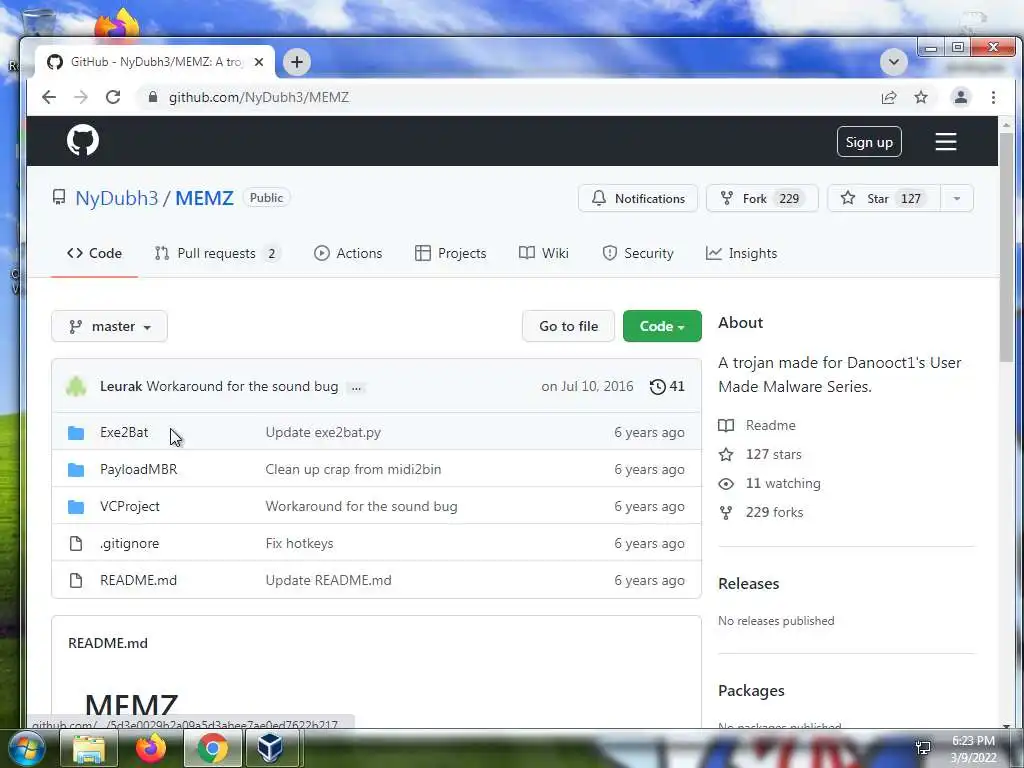View 229 forks link
1024x768 pixels.
[x=775, y=512]
